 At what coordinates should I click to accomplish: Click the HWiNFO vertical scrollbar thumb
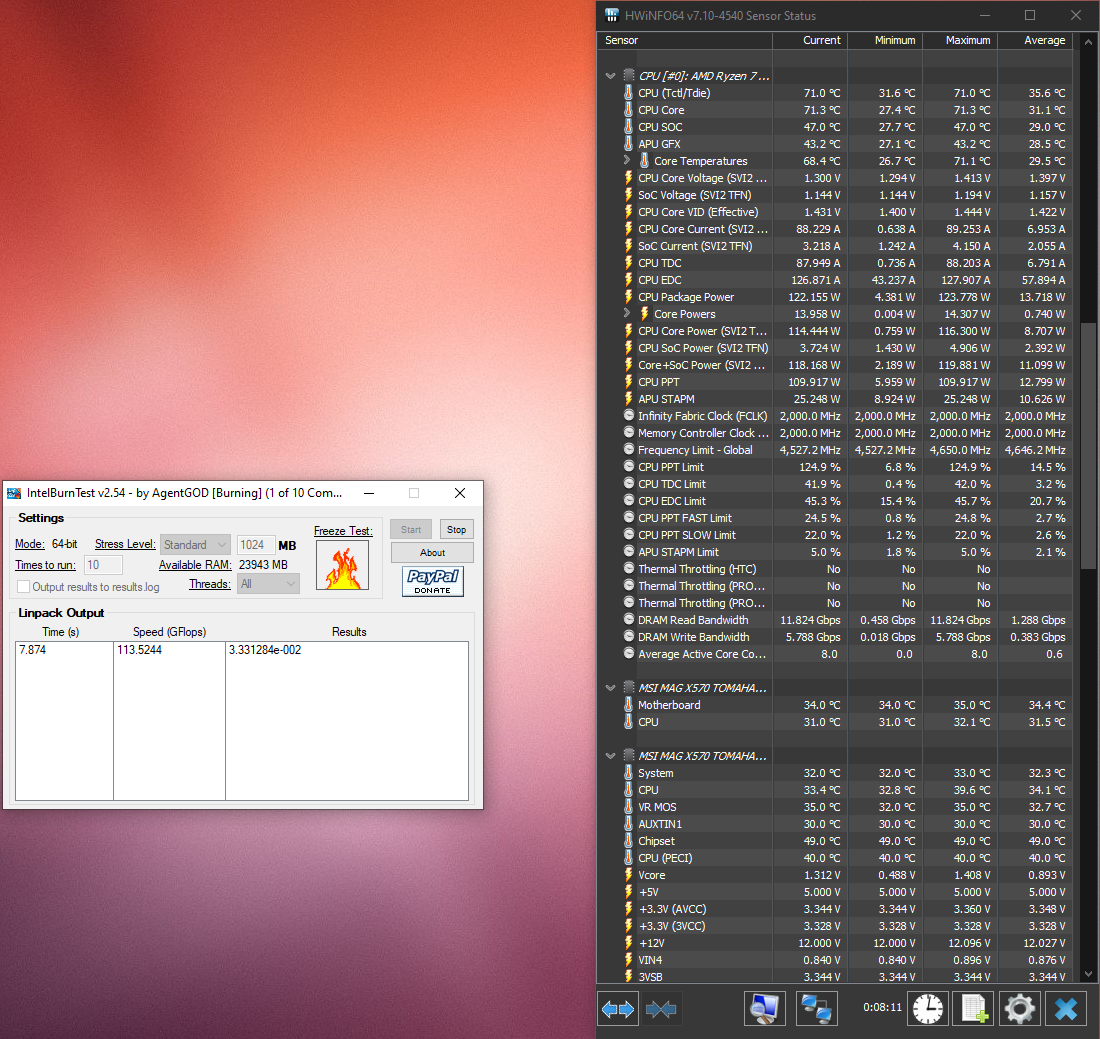pyautogui.click(x=1087, y=445)
